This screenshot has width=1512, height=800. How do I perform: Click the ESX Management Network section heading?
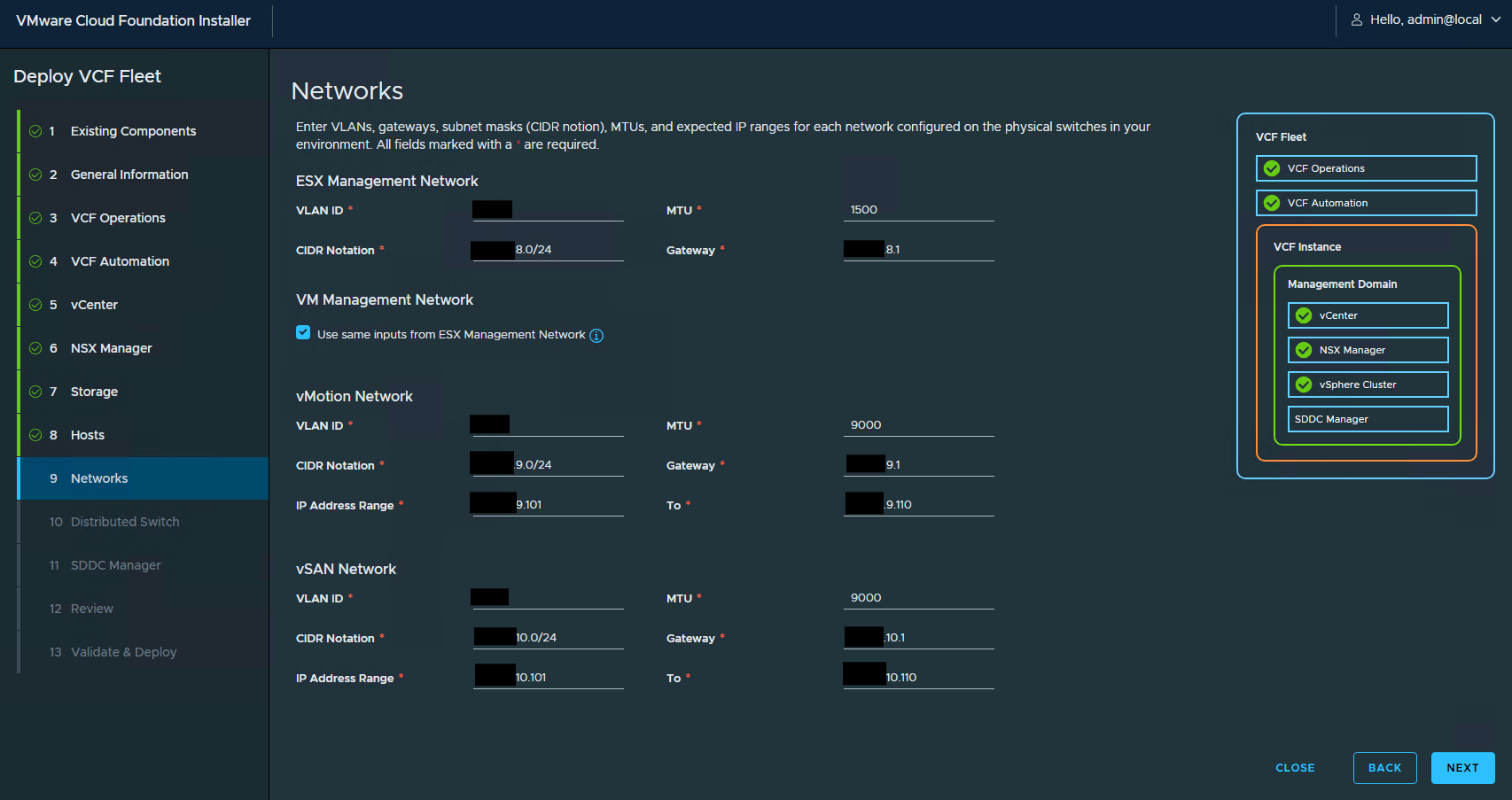387,181
